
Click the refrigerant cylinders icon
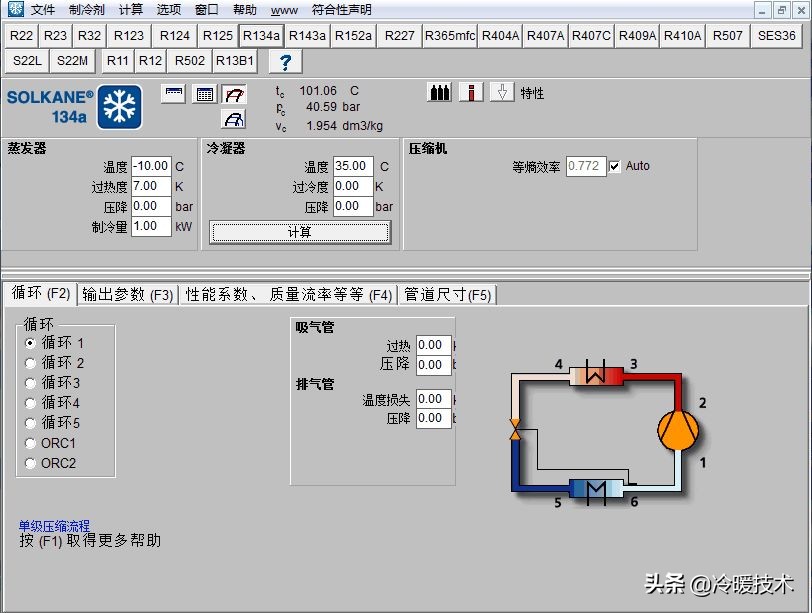pyautogui.click(x=440, y=92)
